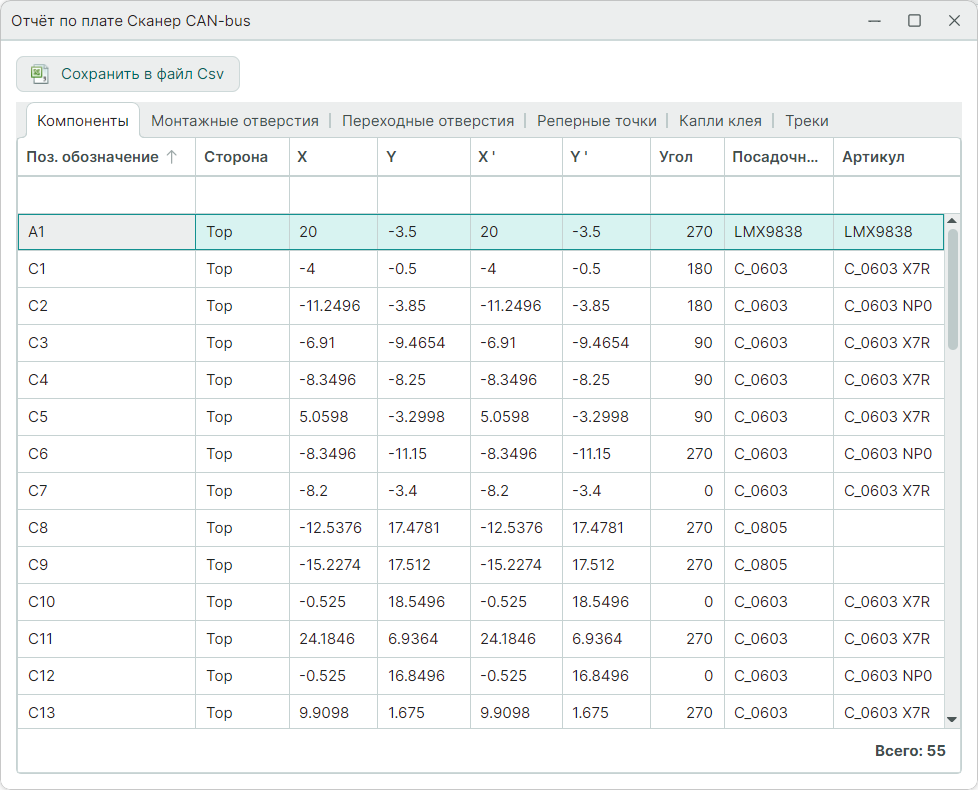The width and height of the screenshot is (978, 790).
Task: Maximize the report window
Action: click(914, 21)
